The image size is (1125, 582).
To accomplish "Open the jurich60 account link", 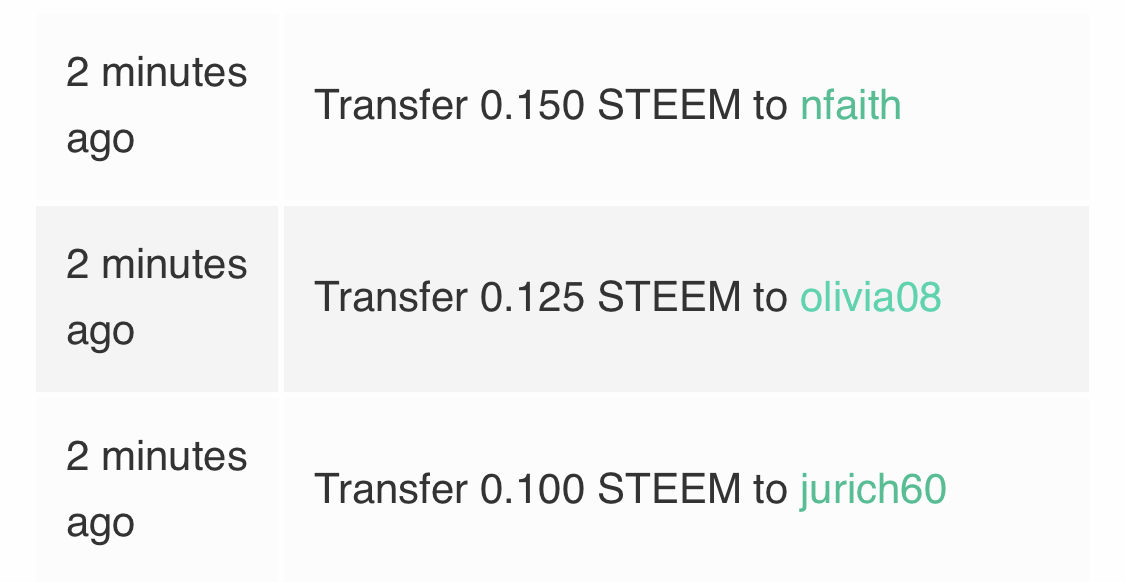I will (x=873, y=489).
